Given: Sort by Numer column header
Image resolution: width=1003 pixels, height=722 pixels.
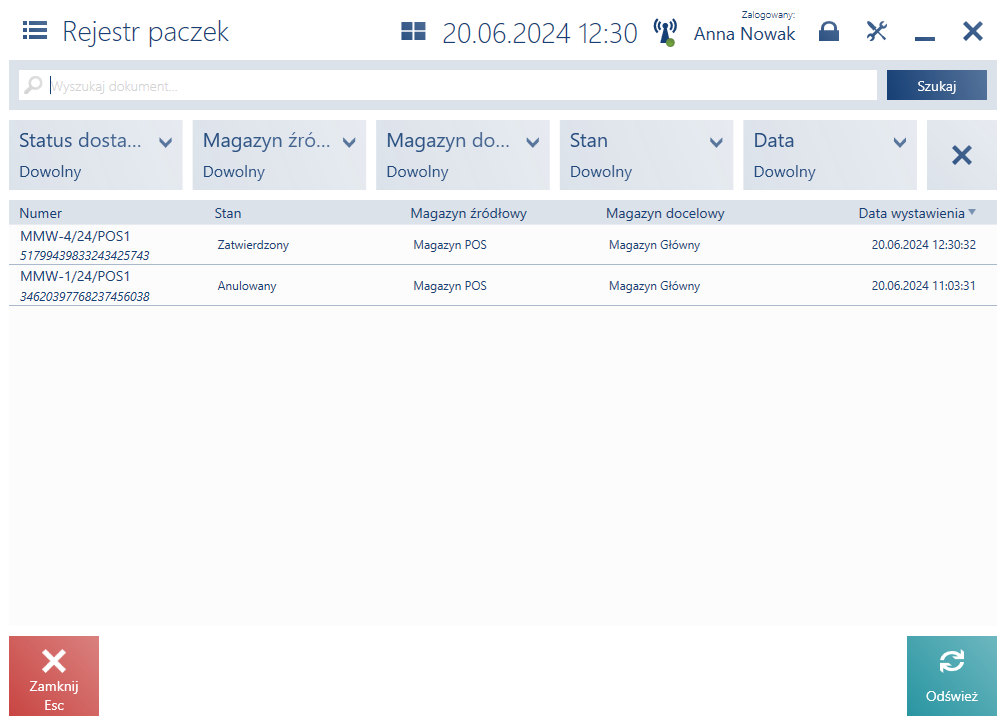Looking at the screenshot, I should [40, 213].
